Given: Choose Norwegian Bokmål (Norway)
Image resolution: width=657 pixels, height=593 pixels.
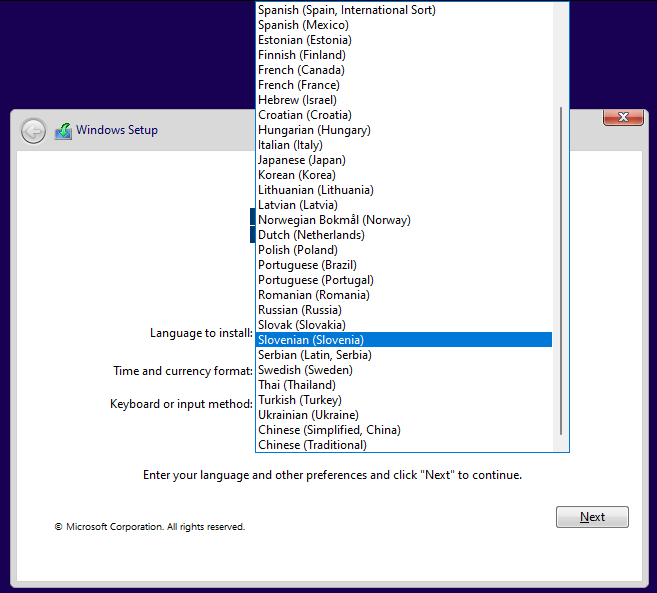Looking at the screenshot, I should [x=404, y=220].
